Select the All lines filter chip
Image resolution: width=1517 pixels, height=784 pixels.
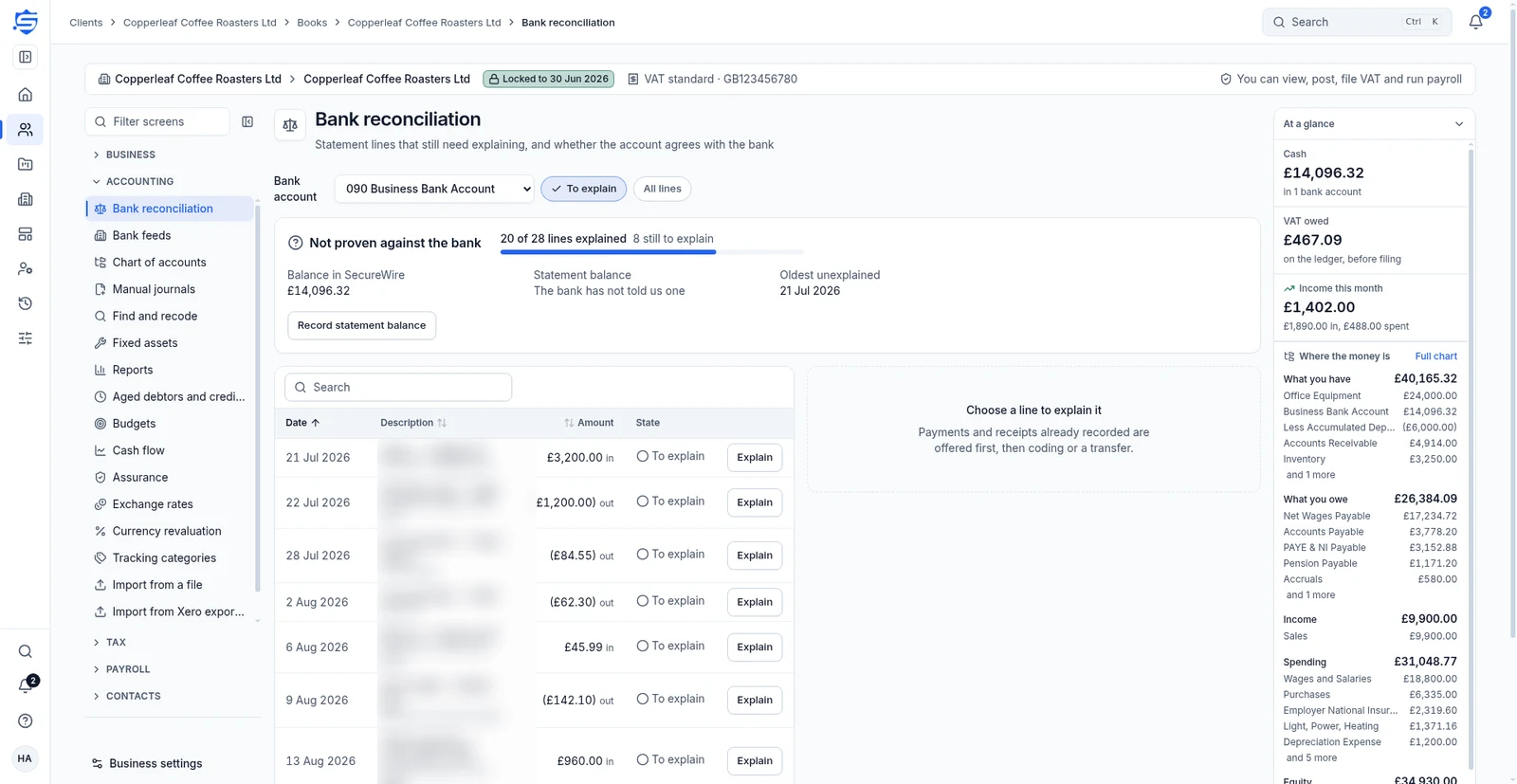pyautogui.click(x=662, y=189)
